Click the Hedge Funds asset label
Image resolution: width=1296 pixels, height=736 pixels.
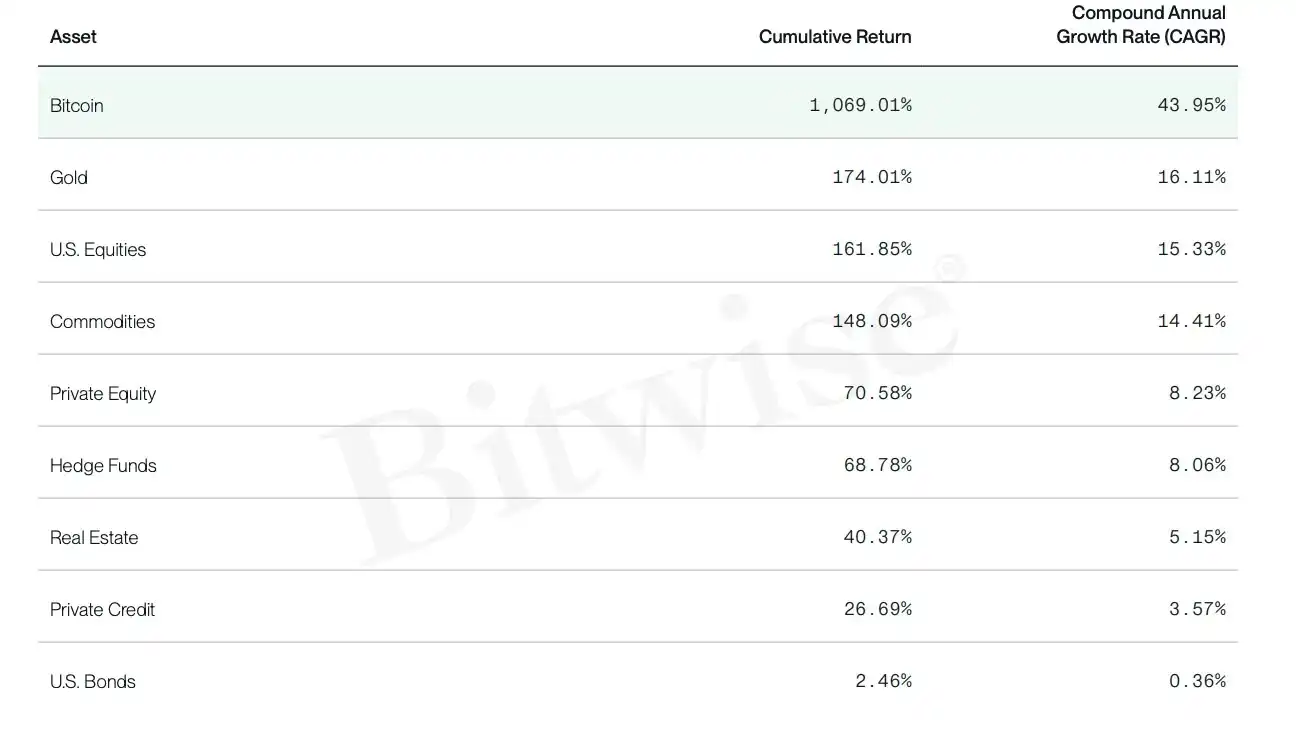coord(103,465)
